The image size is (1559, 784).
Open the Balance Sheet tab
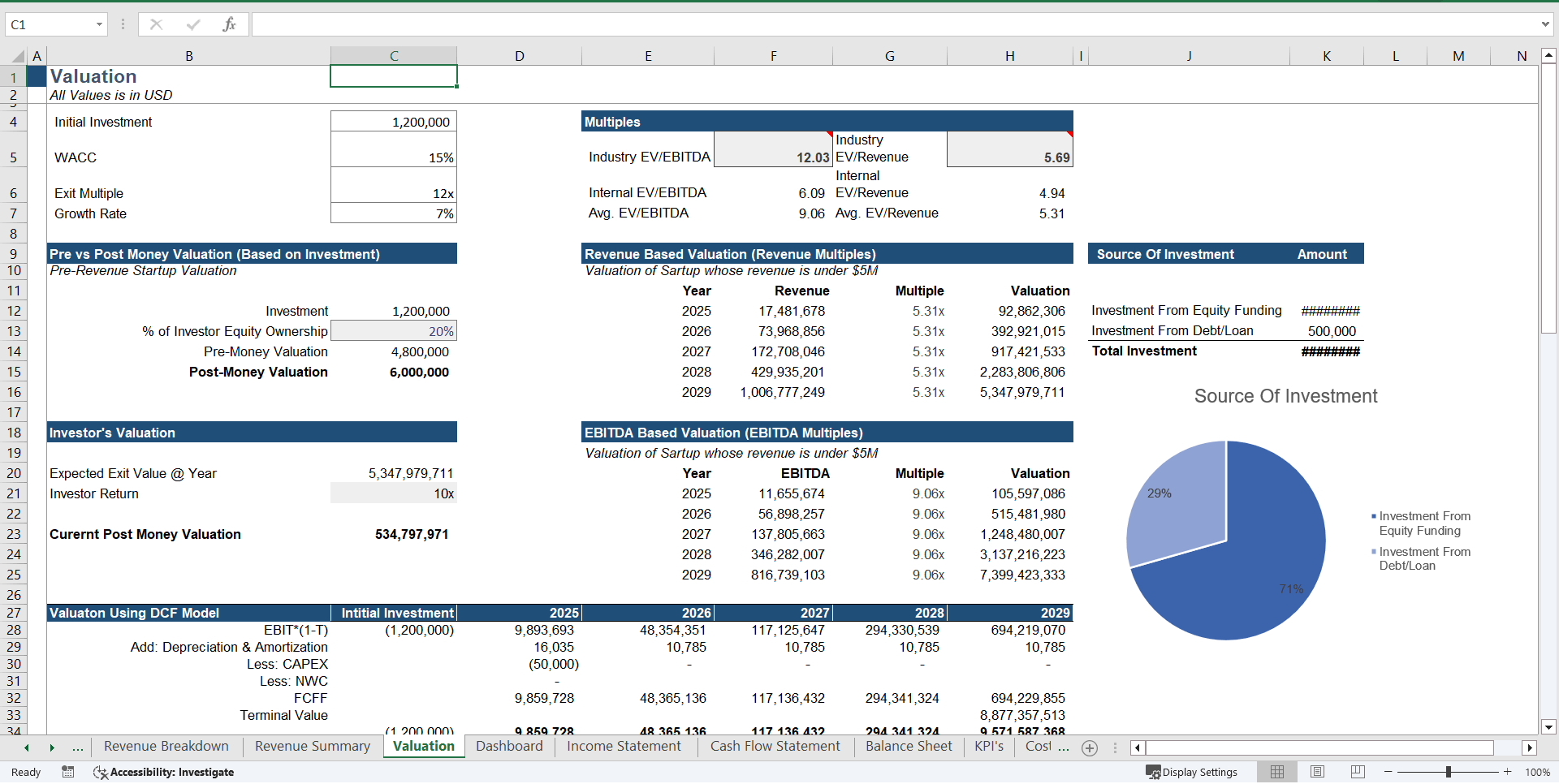coord(909,747)
